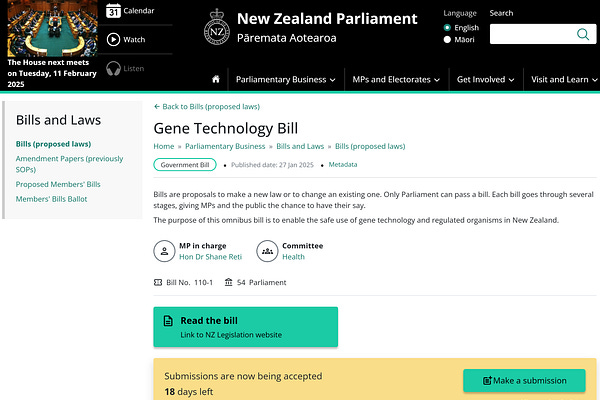Click Bills (proposed laws) breadcrumb link
This screenshot has height=400, width=600.
click(x=370, y=146)
